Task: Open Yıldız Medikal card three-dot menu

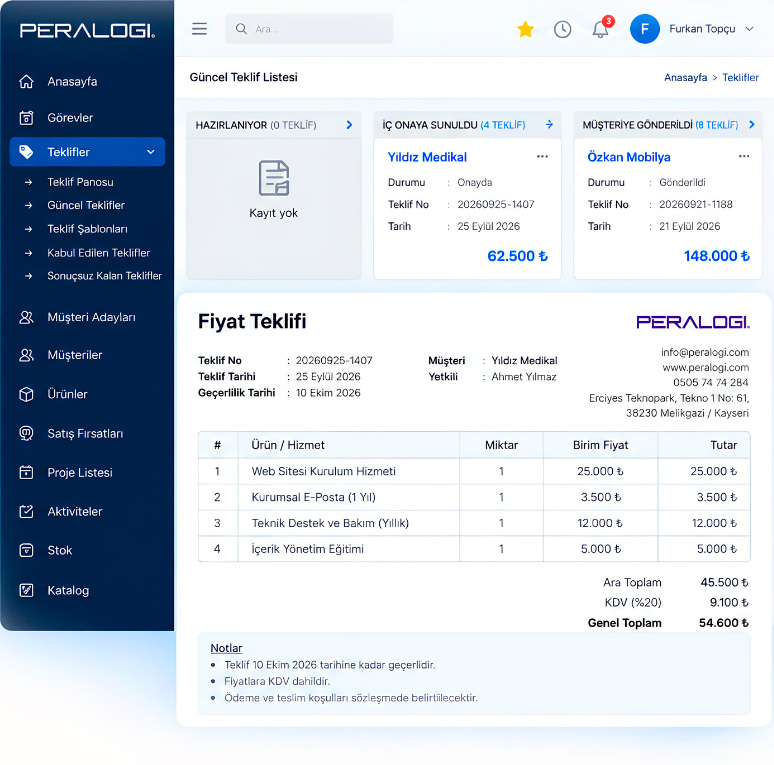Action: (x=542, y=156)
